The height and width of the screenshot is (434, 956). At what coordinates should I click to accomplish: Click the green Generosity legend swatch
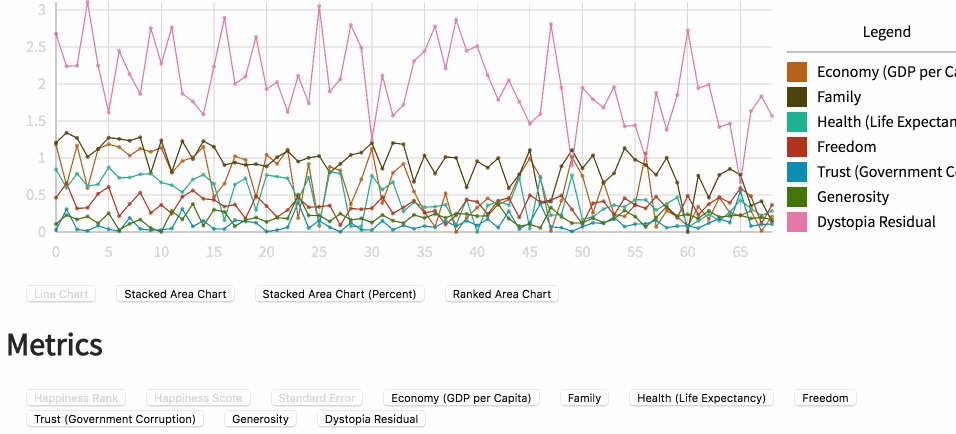coord(797,197)
